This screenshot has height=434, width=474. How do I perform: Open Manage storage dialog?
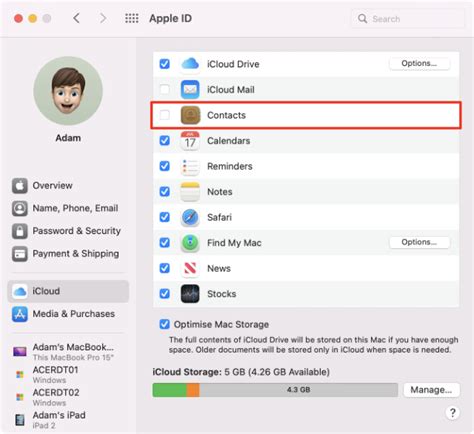point(431,390)
